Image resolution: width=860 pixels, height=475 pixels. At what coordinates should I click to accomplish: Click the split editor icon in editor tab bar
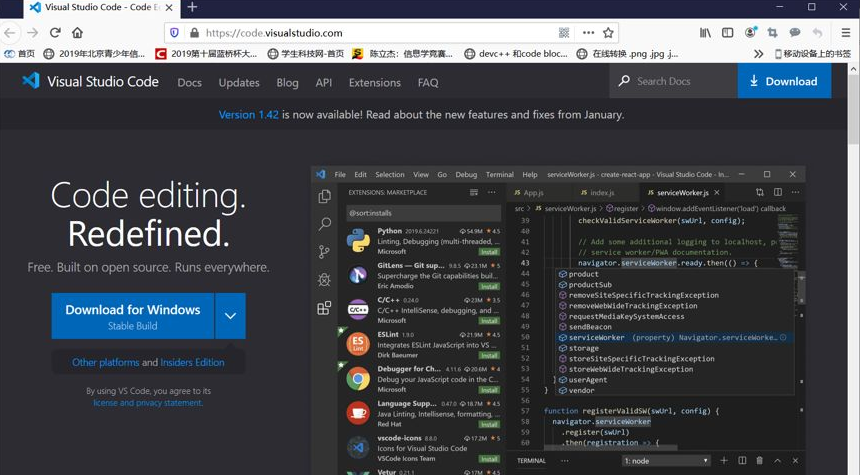pos(778,192)
